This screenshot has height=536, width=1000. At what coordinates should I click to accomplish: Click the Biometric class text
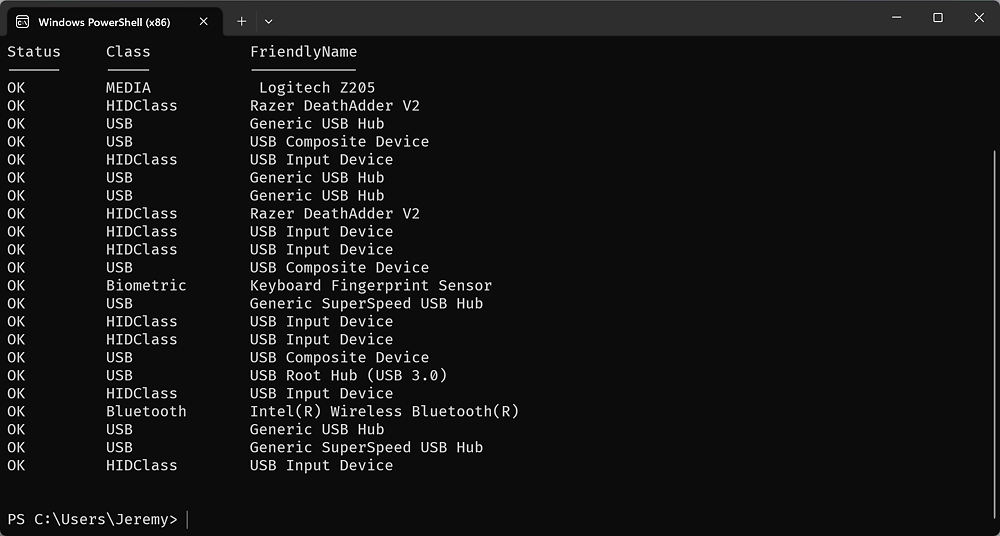[146, 285]
